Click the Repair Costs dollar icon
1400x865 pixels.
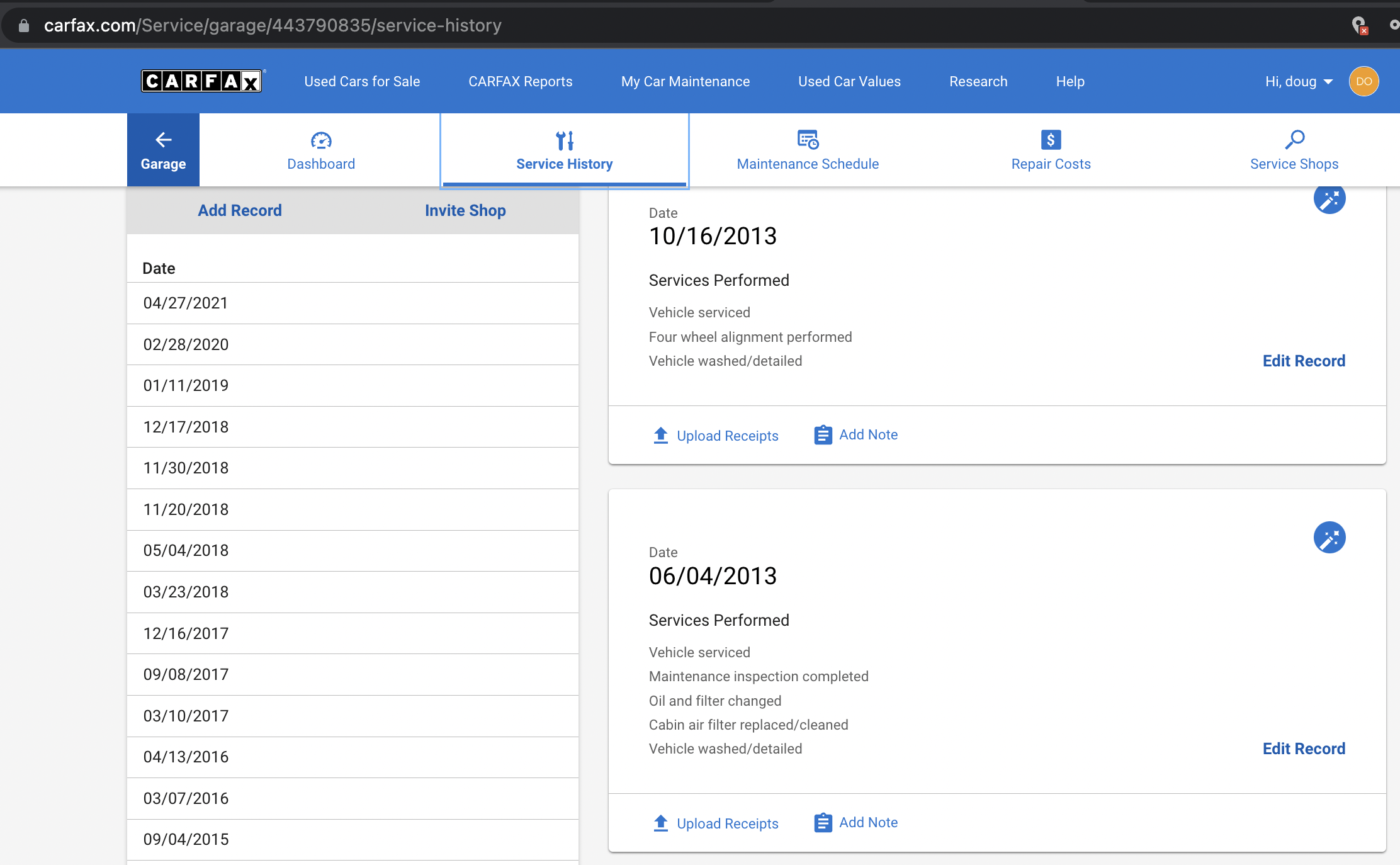1051,140
